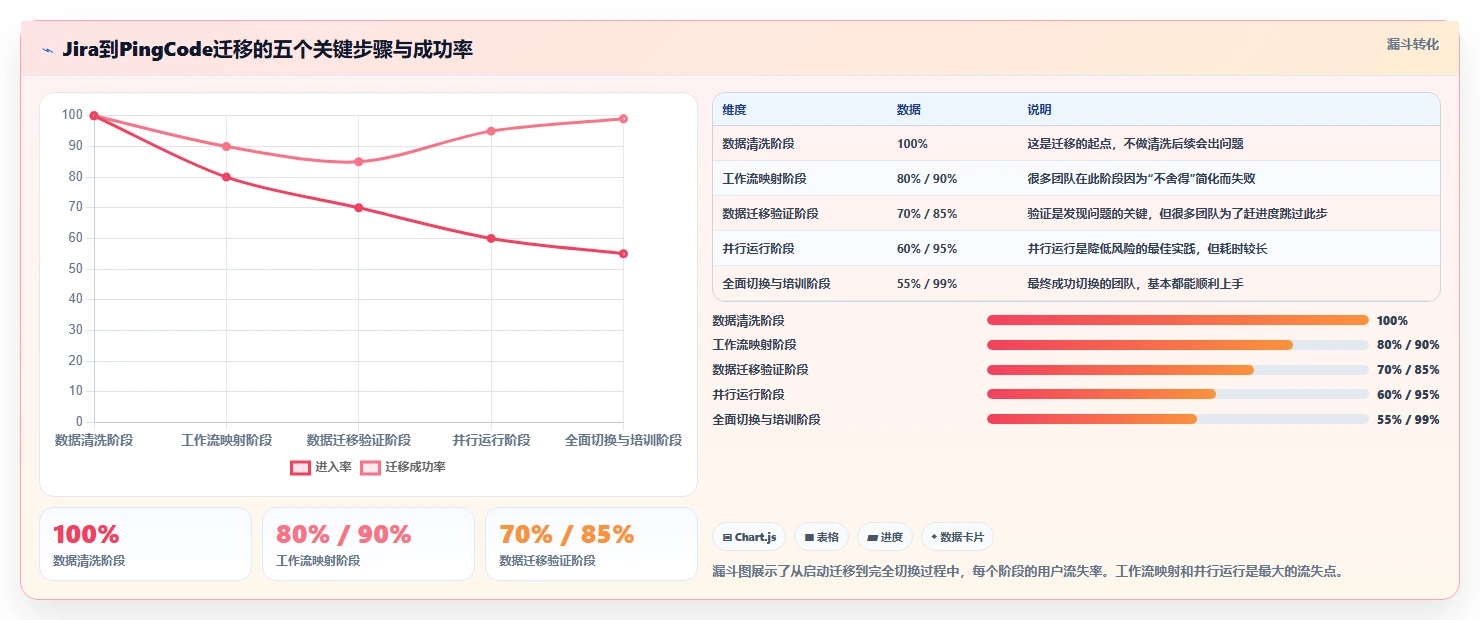This screenshot has width=1480, height=620.
Task: Click the 数据清洗阶段 progress bar
Action: pos(1177,320)
